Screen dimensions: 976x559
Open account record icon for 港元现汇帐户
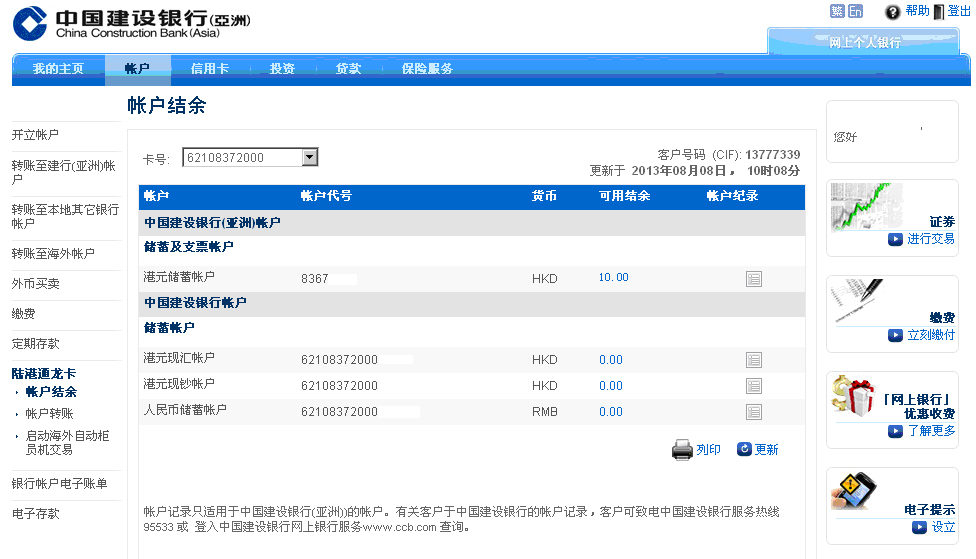[754, 360]
